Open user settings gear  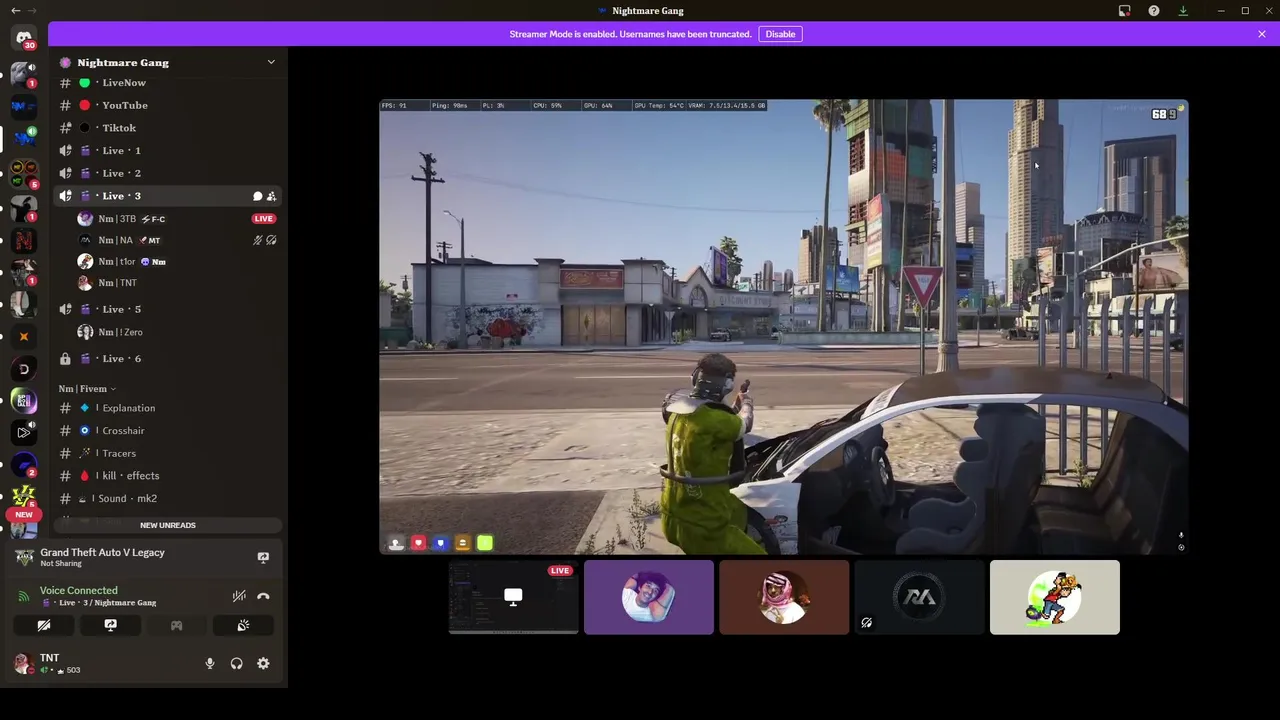pyautogui.click(x=263, y=663)
